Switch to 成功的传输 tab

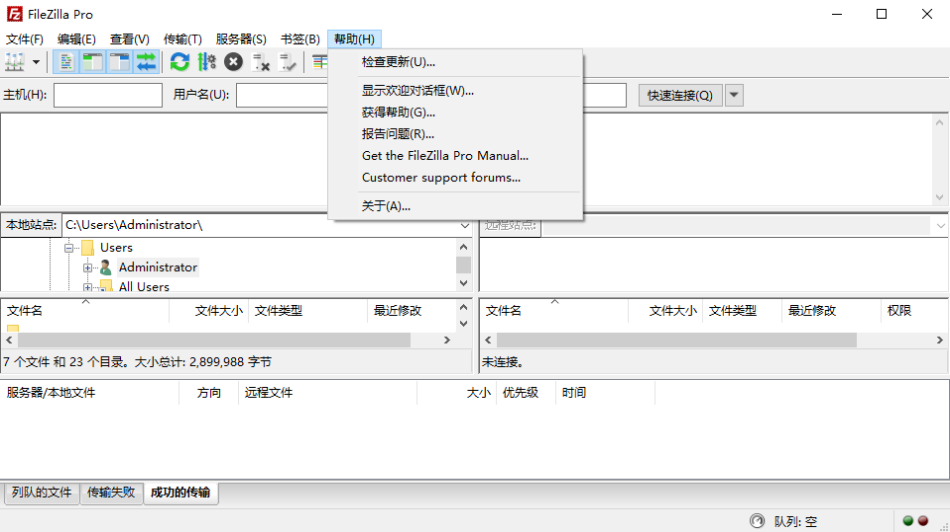(x=180, y=492)
